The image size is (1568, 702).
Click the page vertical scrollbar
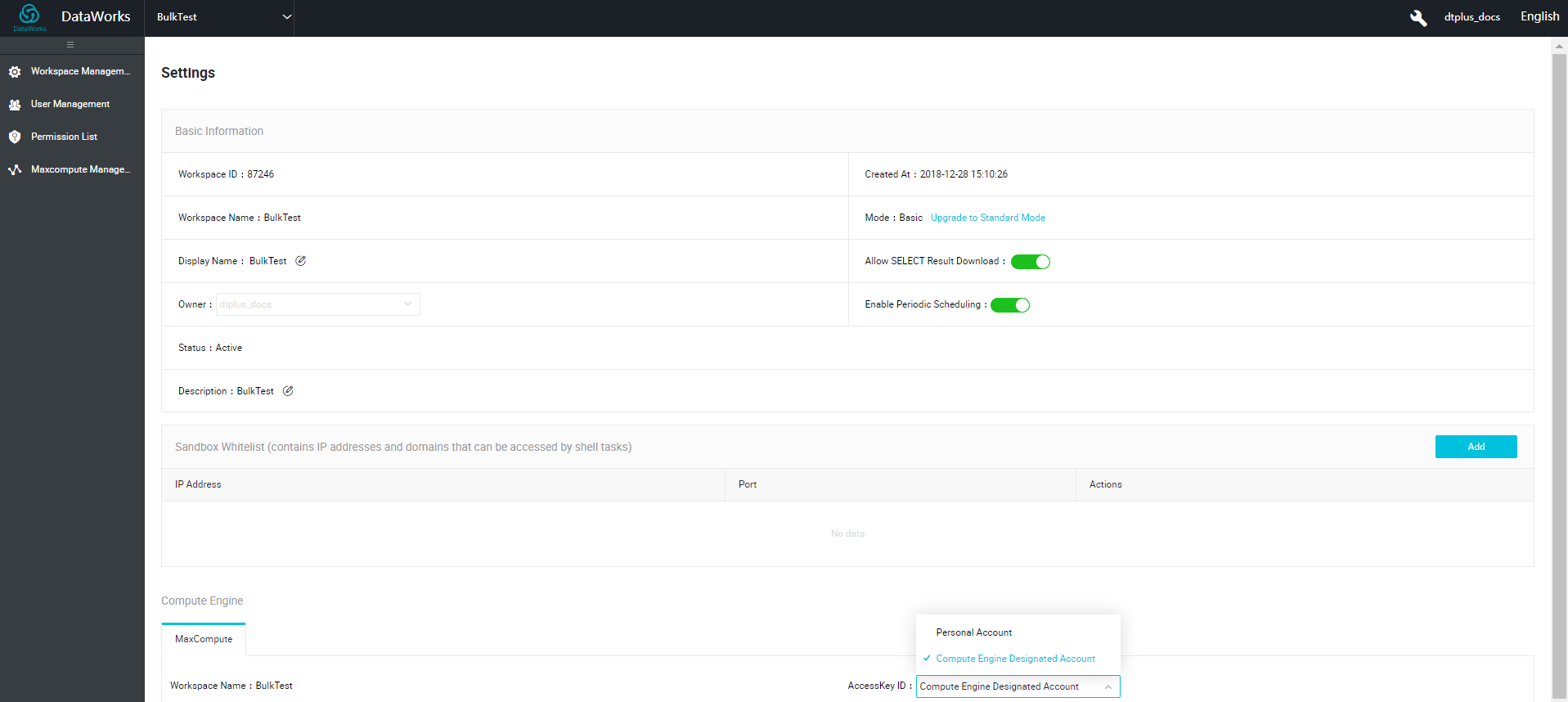coord(1559,376)
